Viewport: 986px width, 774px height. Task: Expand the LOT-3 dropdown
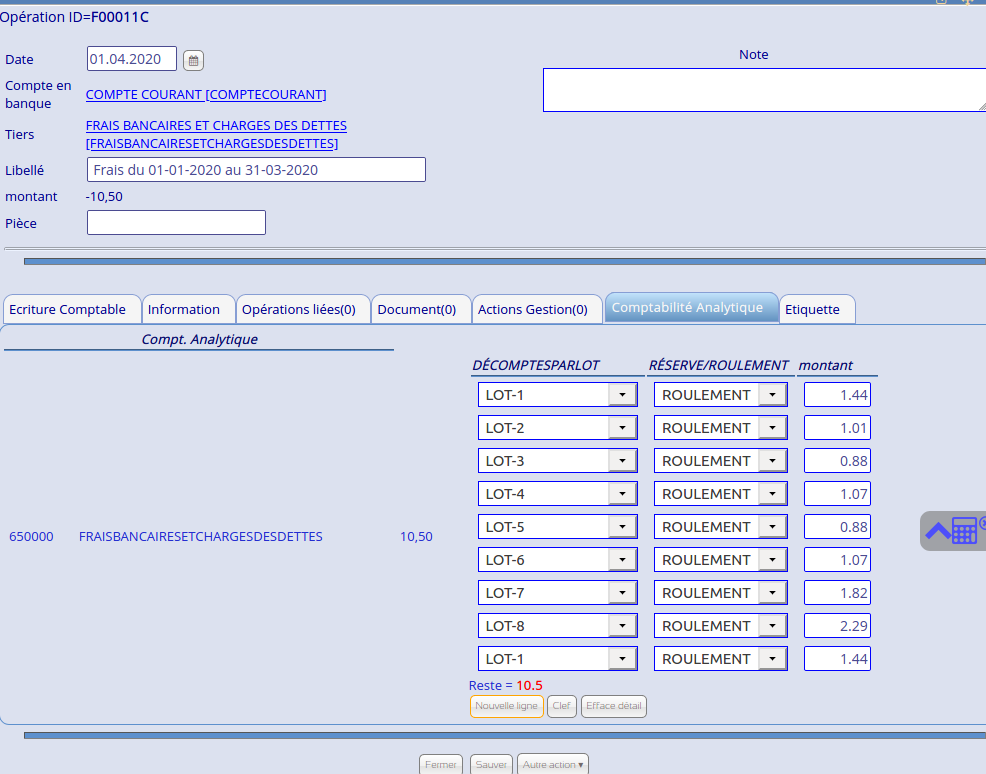622,461
